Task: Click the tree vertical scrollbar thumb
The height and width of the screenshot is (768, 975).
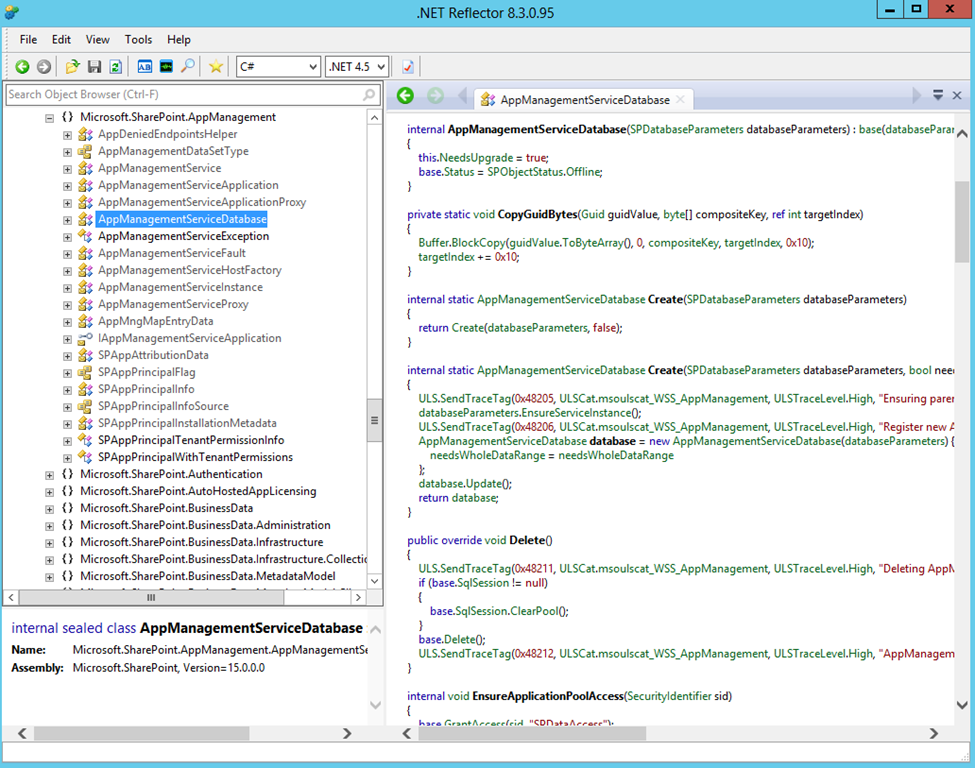Action: (x=374, y=420)
